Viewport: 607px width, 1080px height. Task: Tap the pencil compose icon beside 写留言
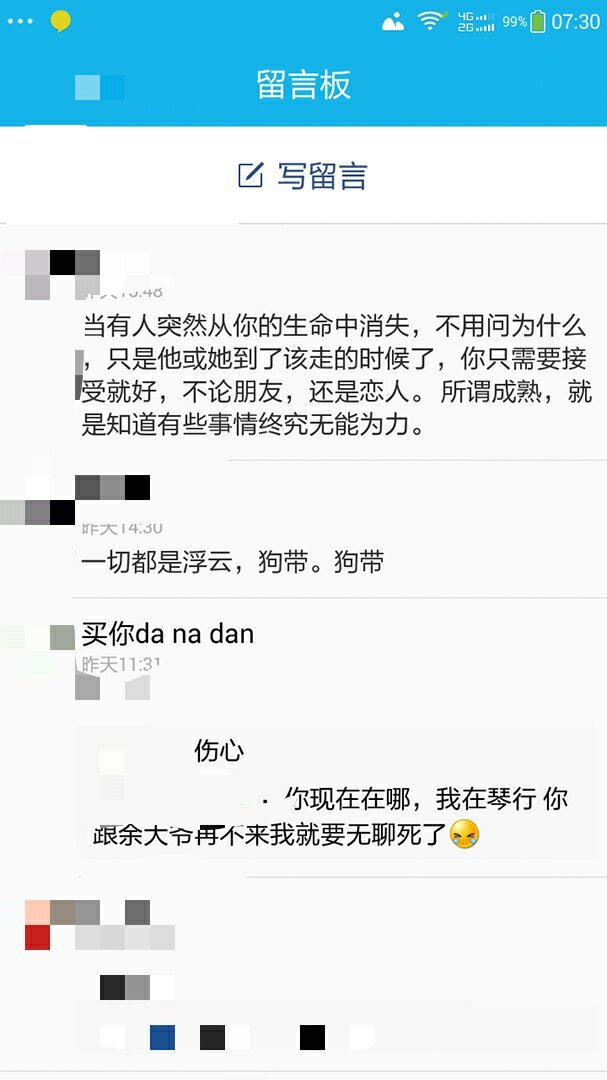coord(251,175)
